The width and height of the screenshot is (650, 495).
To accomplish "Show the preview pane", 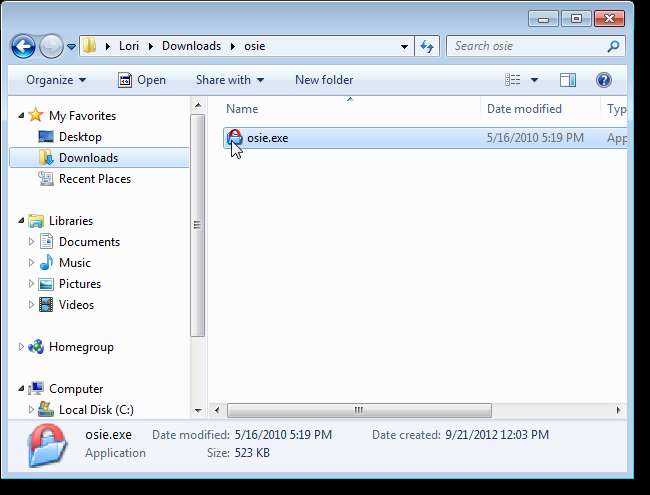I will point(568,80).
